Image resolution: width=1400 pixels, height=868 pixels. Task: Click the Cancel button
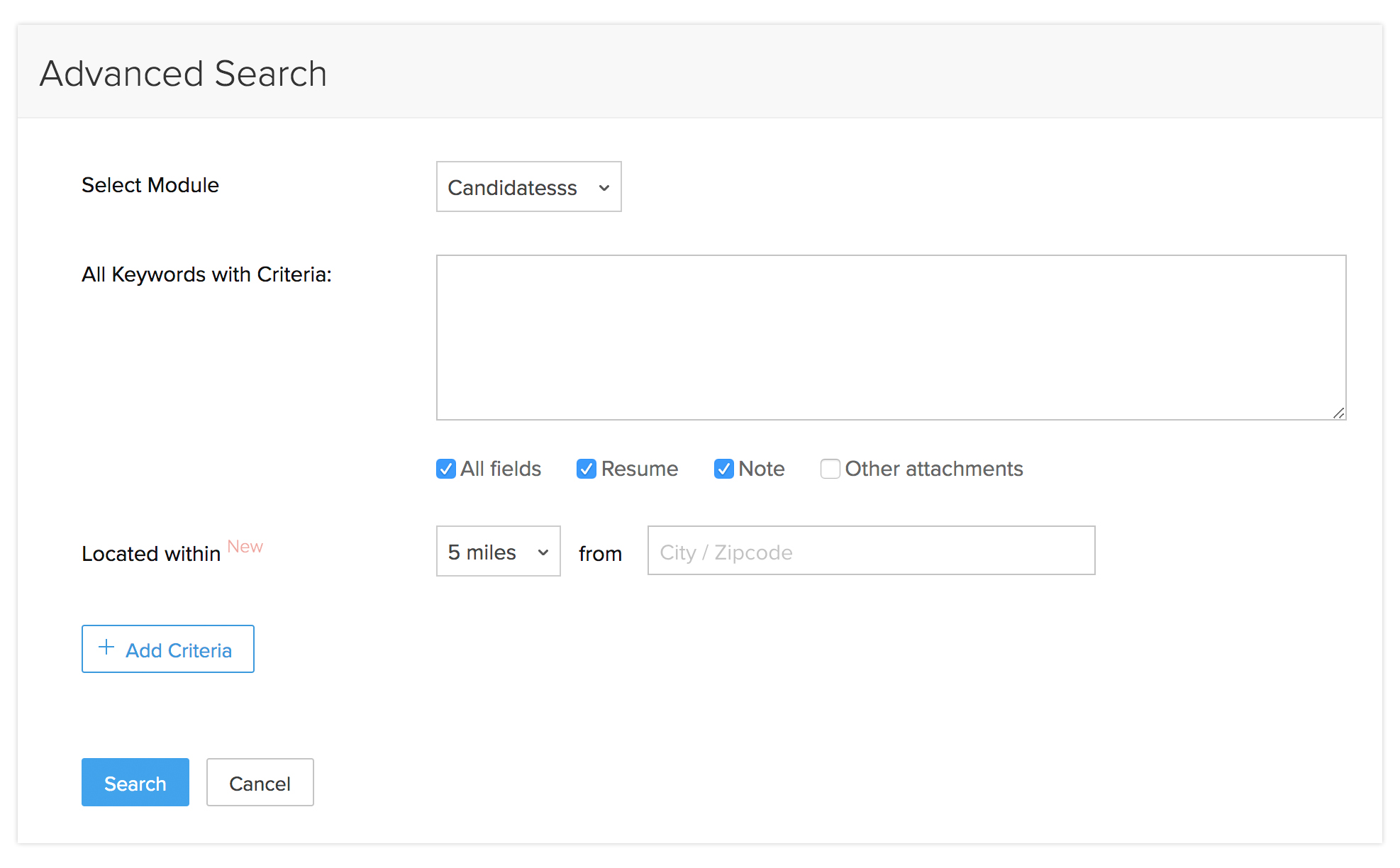click(260, 783)
